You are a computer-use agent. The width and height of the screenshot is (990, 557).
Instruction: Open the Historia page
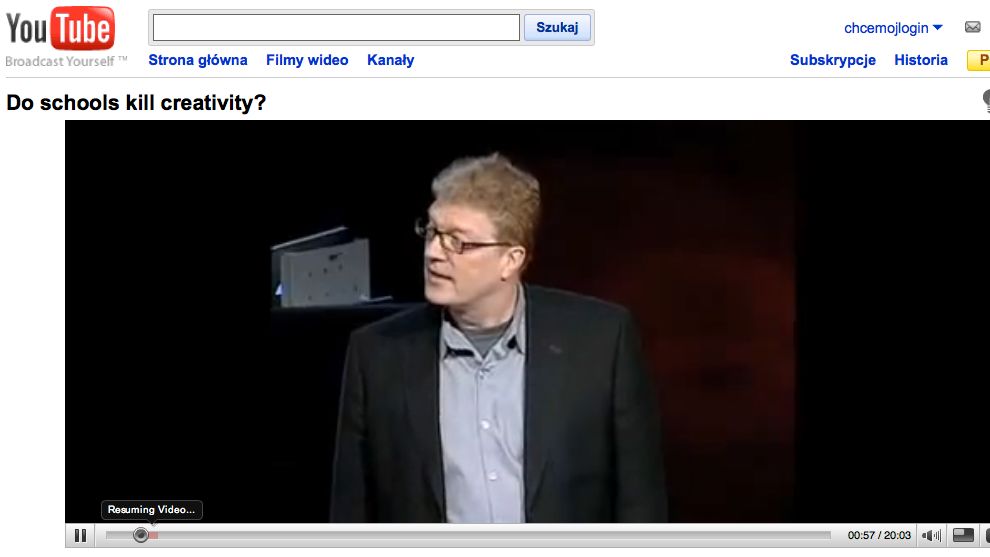click(921, 60)
